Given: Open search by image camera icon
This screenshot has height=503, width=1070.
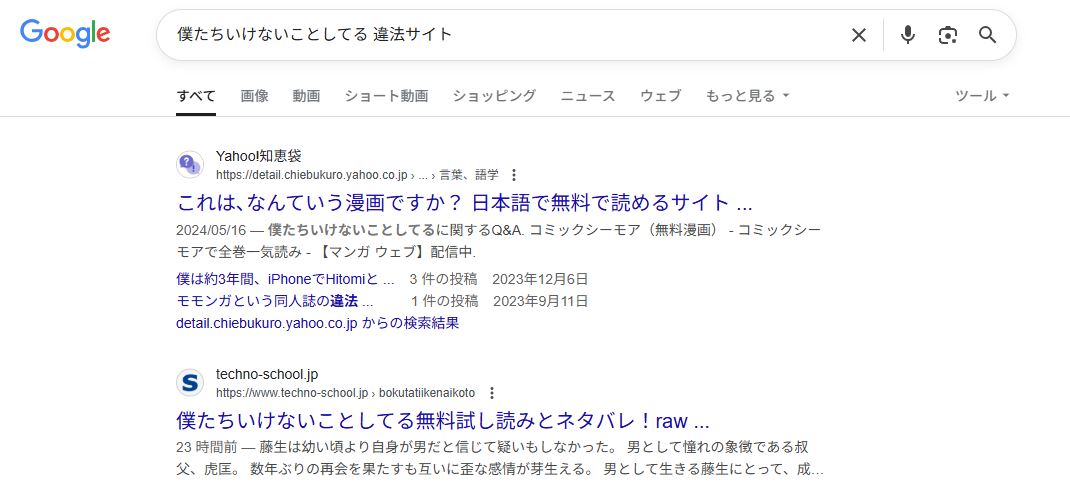Looking at the screenshot, I should click(x=947, y=35).
